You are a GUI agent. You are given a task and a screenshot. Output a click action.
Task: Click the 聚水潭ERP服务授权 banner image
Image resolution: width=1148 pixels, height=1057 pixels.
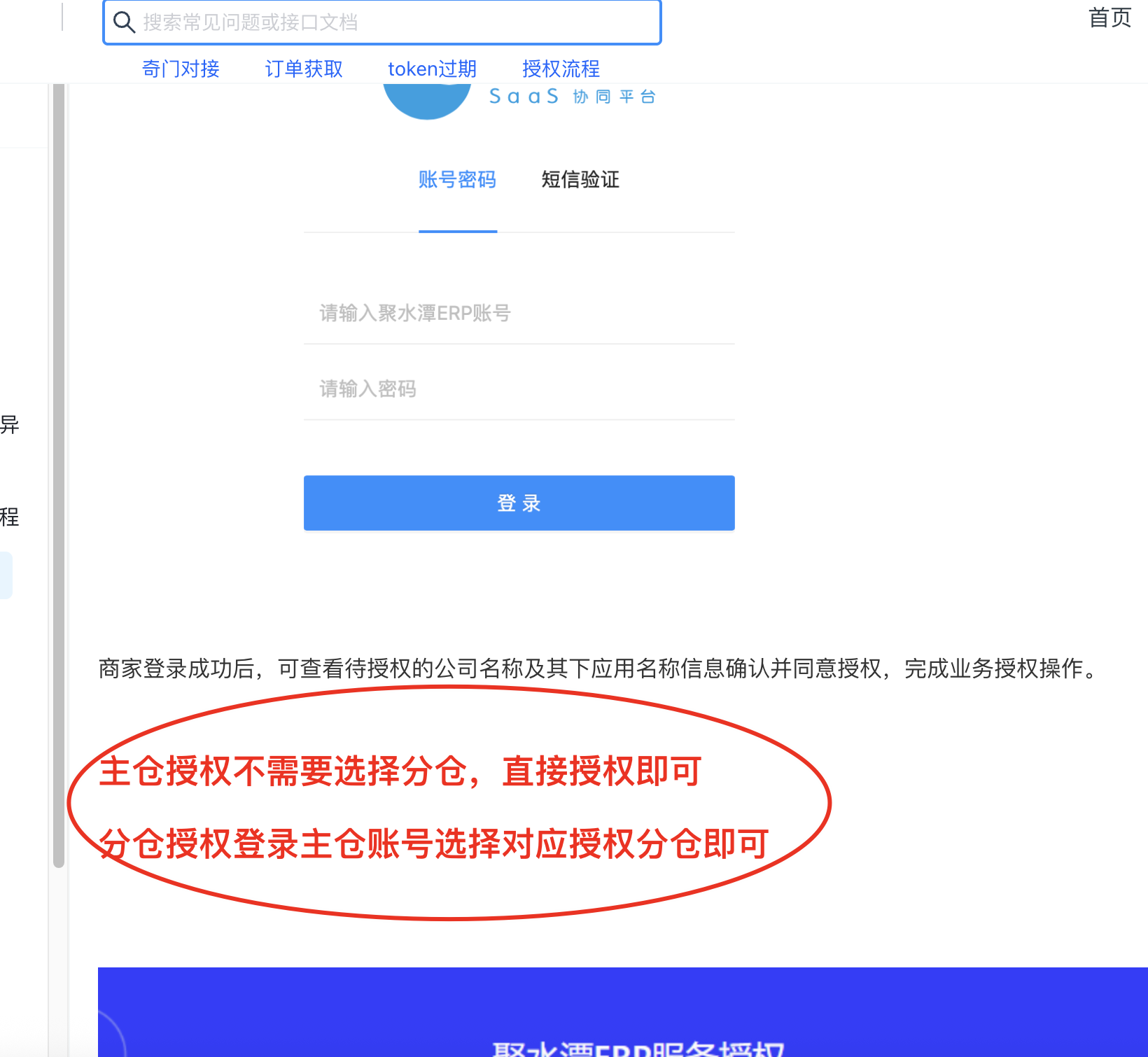pyautogui.click(x=623, y=1012)
